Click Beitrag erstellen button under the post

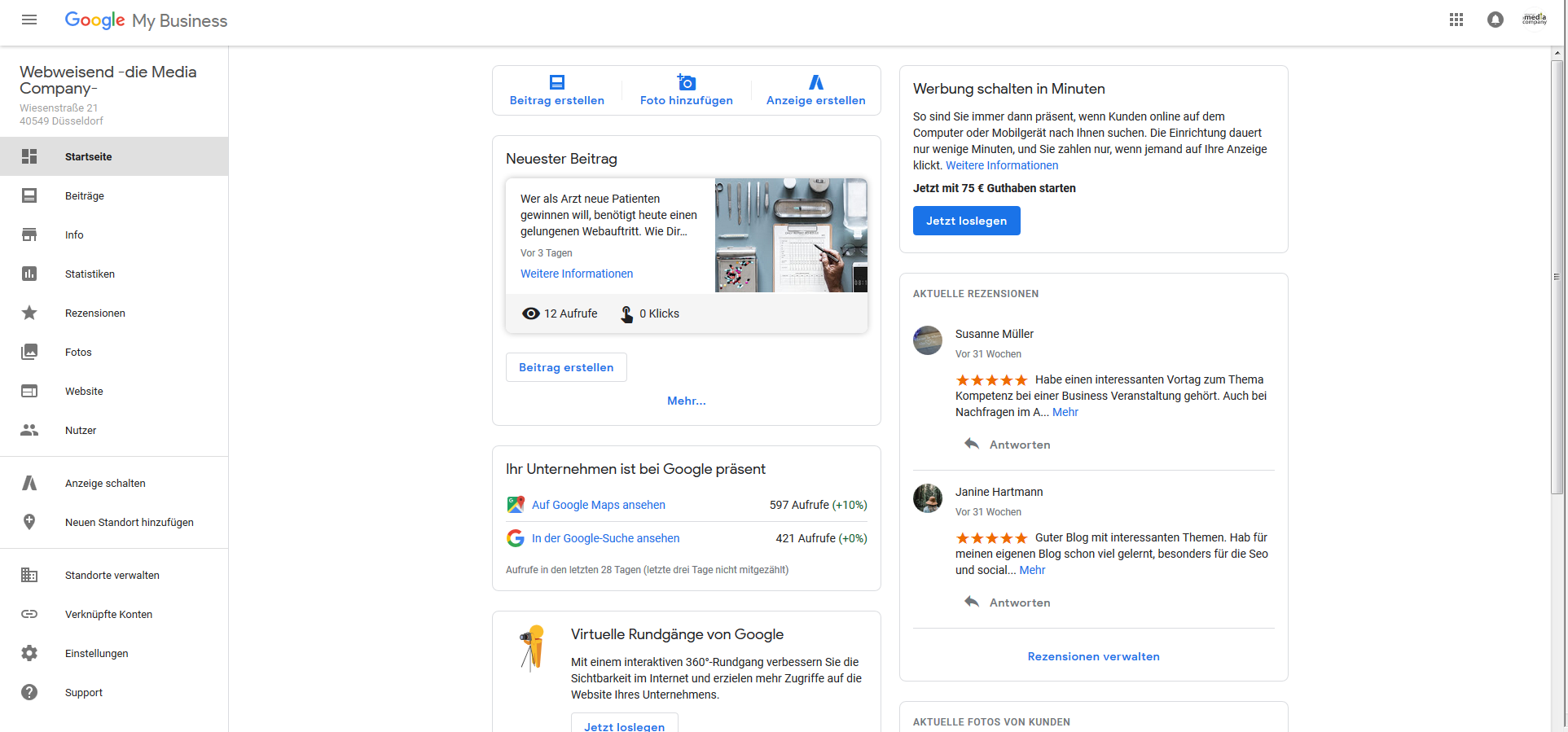coord(566,367)
